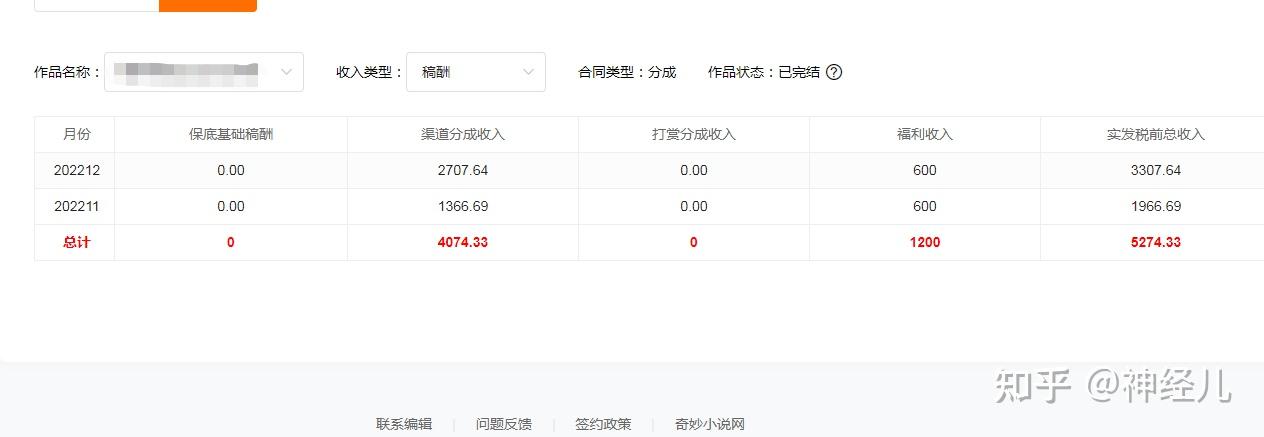Viewport: 1264px width, 437px height.
Task: Click the 总计 total row label
Action: (x=77, y=242)
